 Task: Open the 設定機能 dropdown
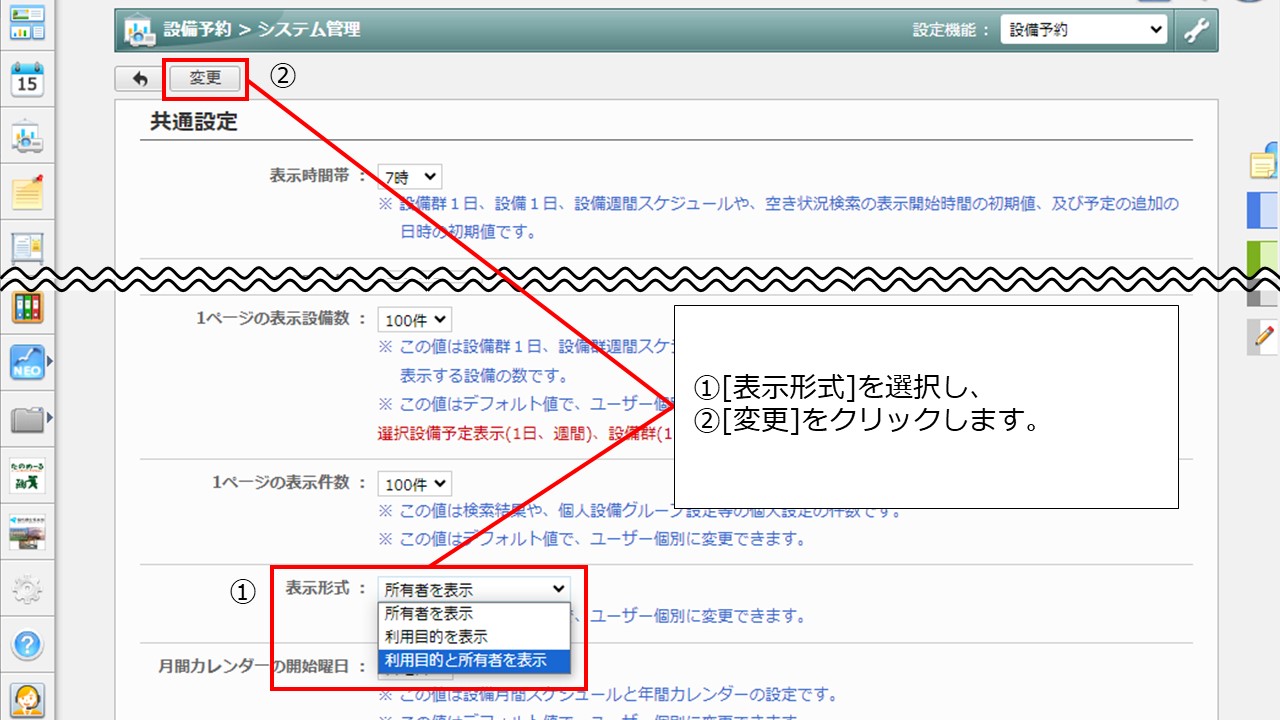[1083, 30]
